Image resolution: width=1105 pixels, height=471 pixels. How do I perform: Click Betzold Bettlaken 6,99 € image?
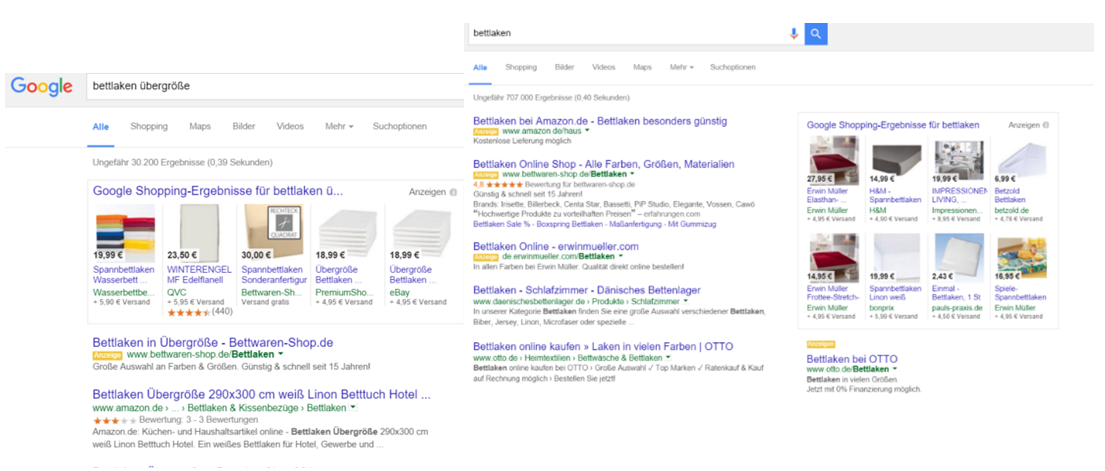pyautogui.click(x=1020, y=161)
